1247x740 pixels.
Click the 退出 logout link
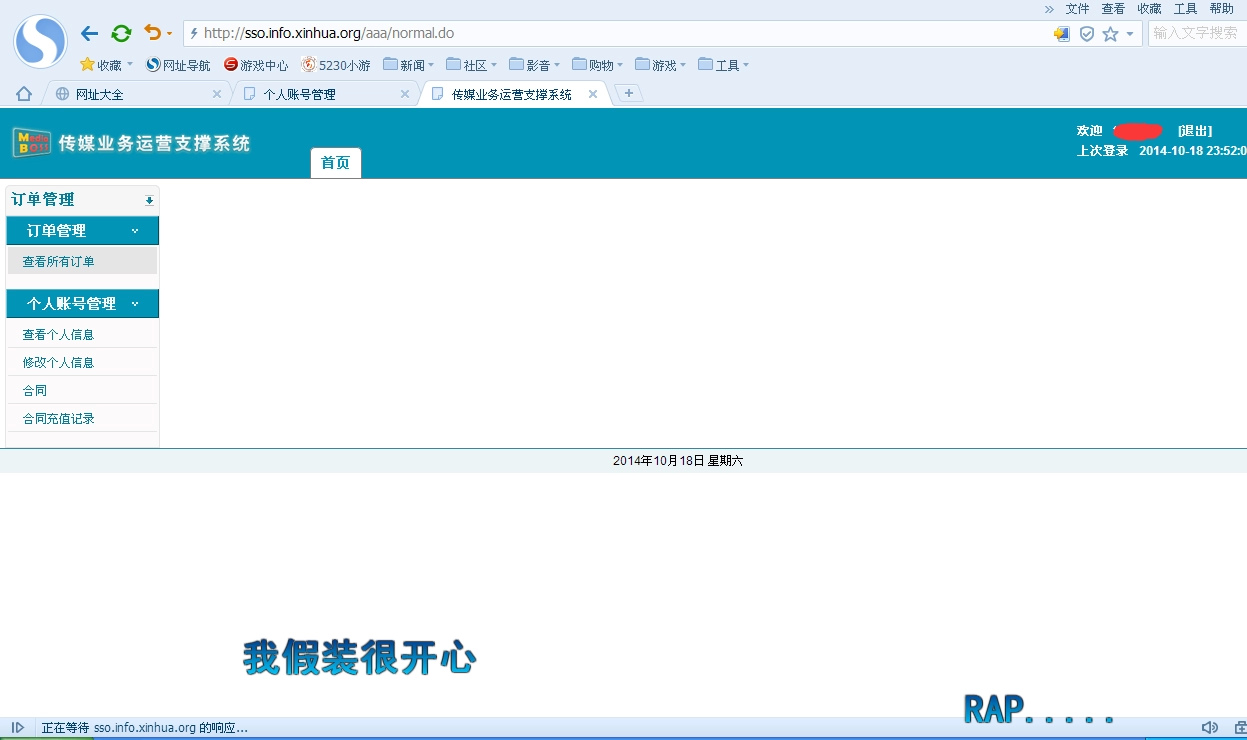point(1195,131)
